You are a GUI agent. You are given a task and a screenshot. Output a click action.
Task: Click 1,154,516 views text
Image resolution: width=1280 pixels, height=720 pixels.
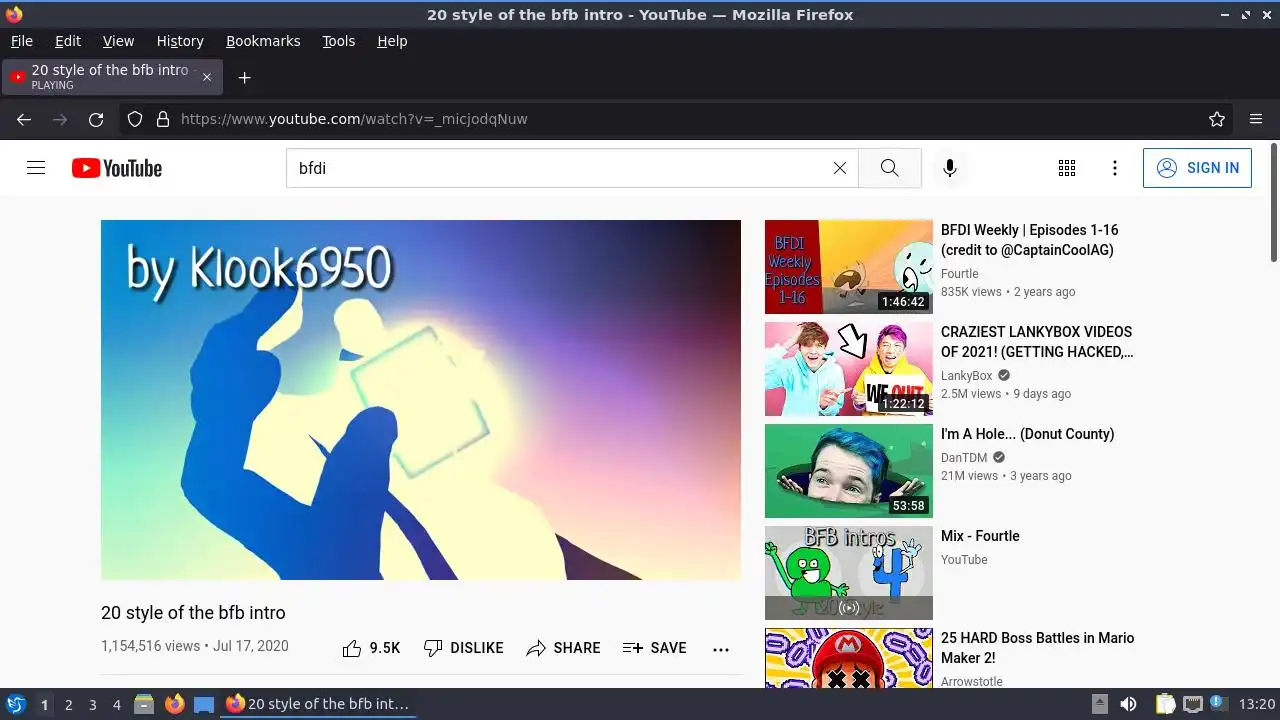point(150,646)
